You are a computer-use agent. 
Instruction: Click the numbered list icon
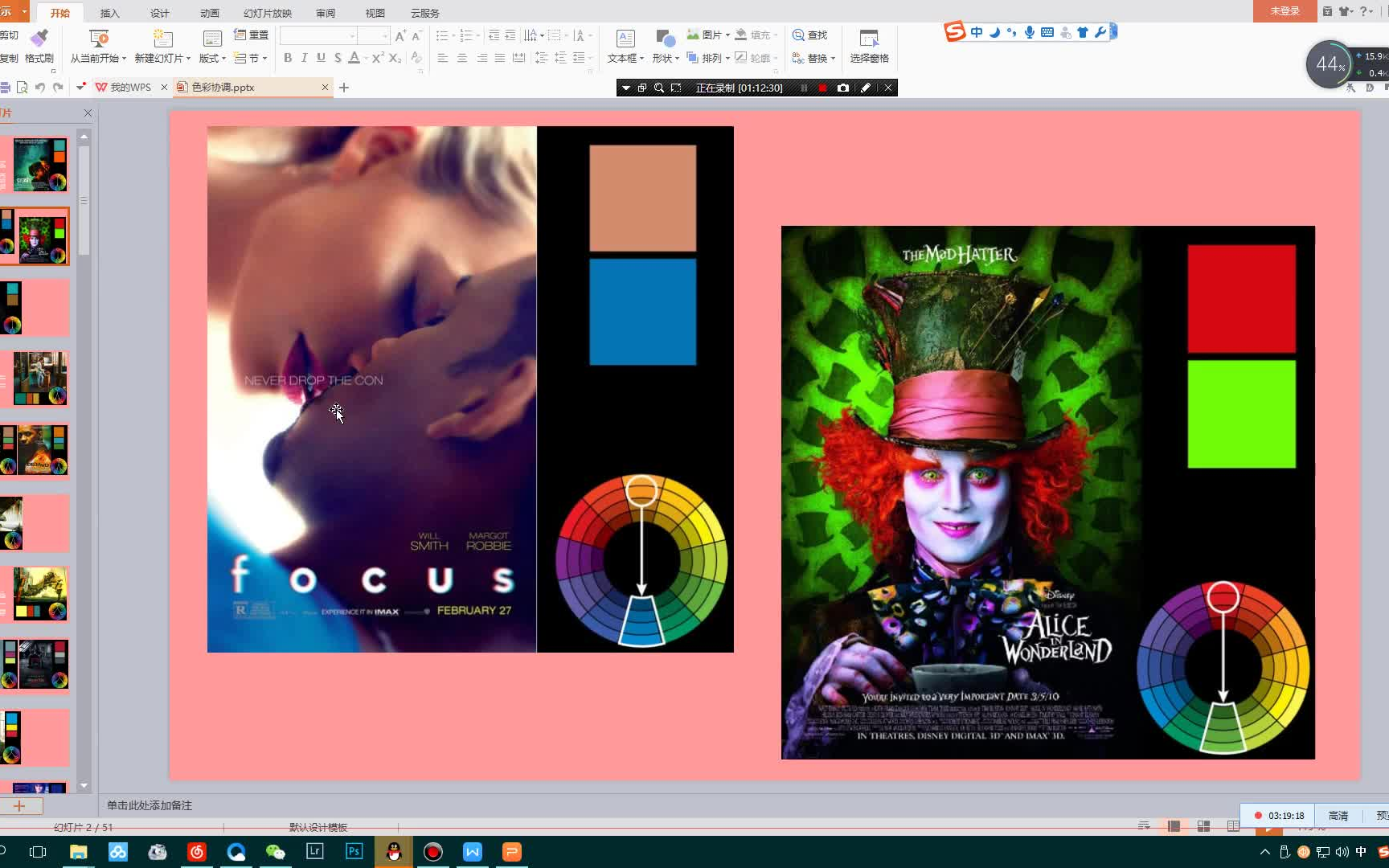[466, 35]
